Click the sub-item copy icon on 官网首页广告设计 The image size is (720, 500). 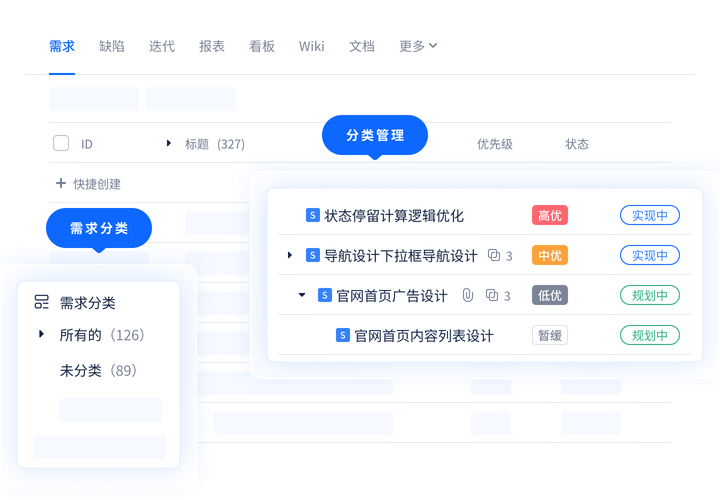[492, 295]
